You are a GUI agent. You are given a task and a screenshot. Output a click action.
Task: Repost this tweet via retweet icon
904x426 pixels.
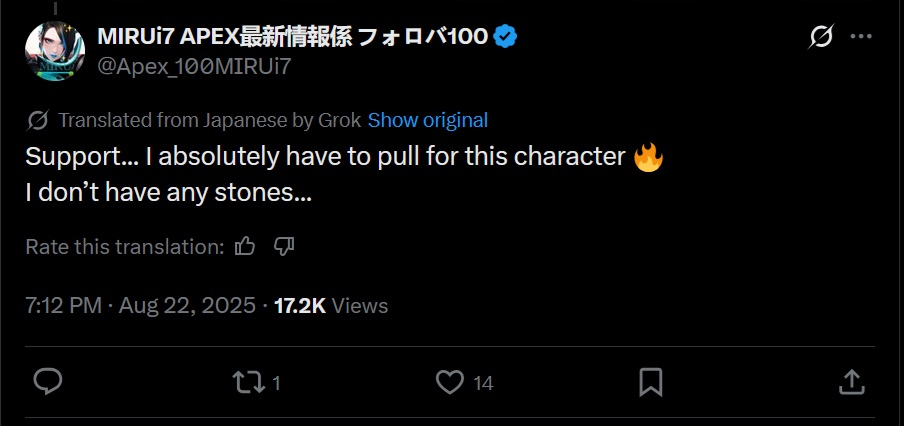point(248,383)
